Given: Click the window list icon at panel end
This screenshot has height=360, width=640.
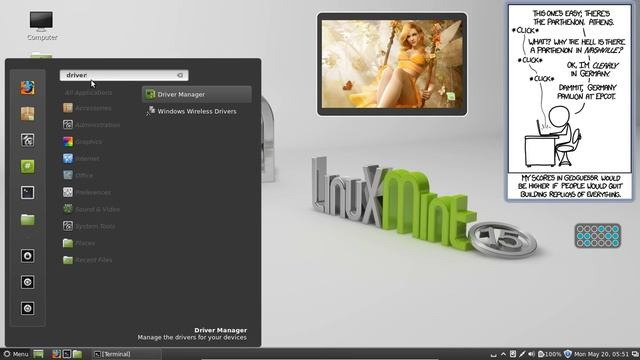Looking at the screenshot, I should click(635, 354).
